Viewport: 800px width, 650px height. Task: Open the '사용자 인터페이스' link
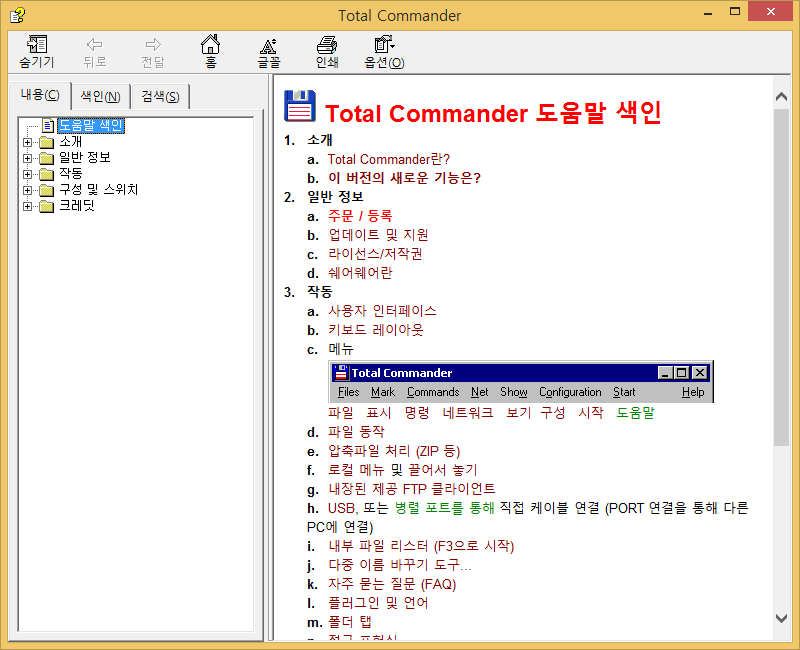pos(382,311)
